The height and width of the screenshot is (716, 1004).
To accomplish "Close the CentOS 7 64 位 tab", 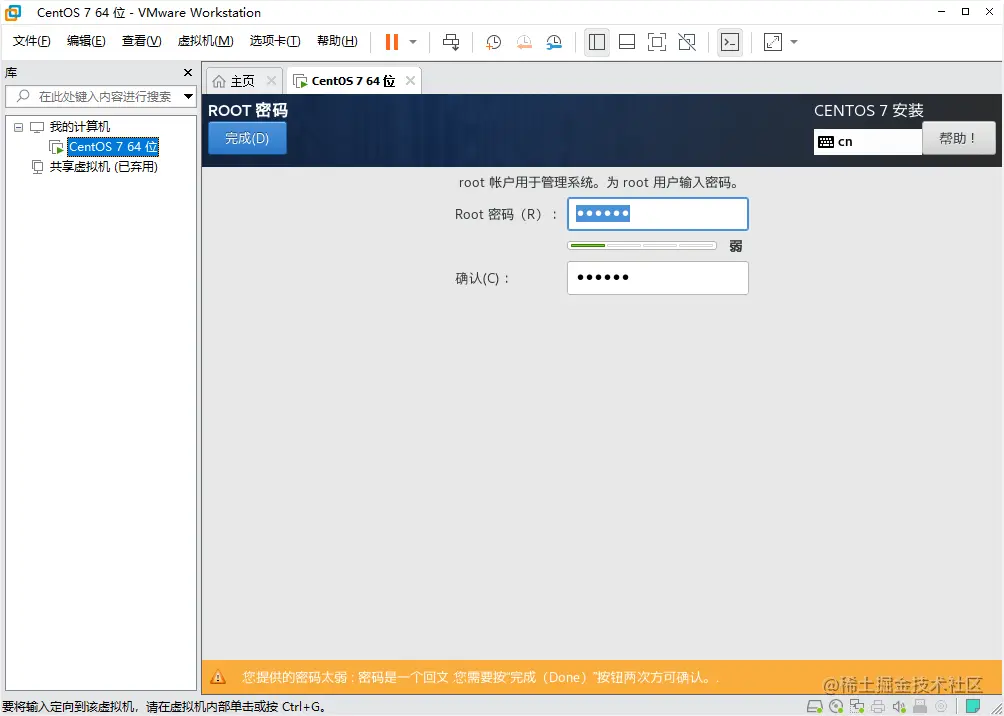I will pyautogui.click(x=410, y=81).
